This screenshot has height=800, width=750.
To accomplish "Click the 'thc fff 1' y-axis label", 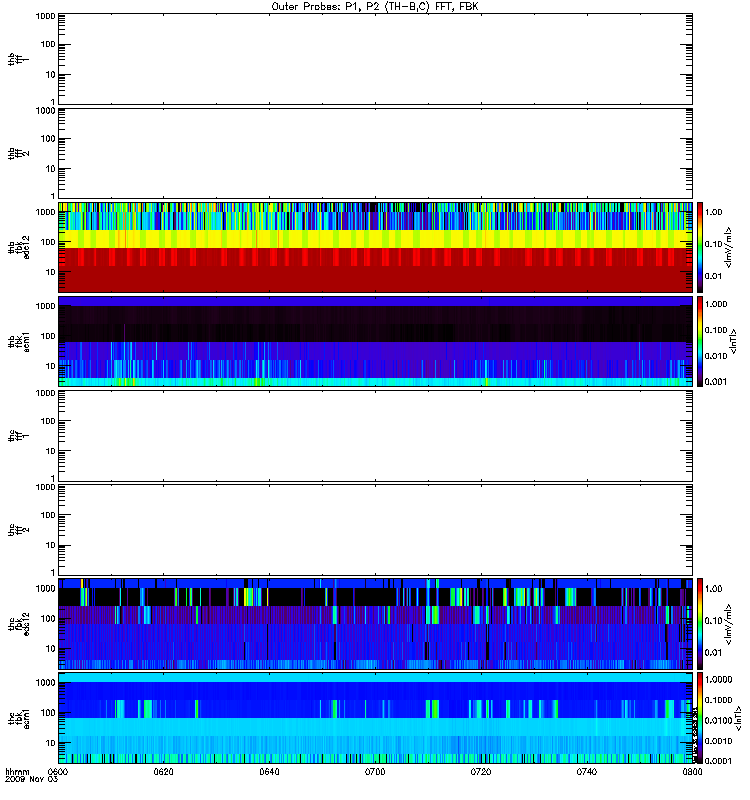I will [18, 436].
